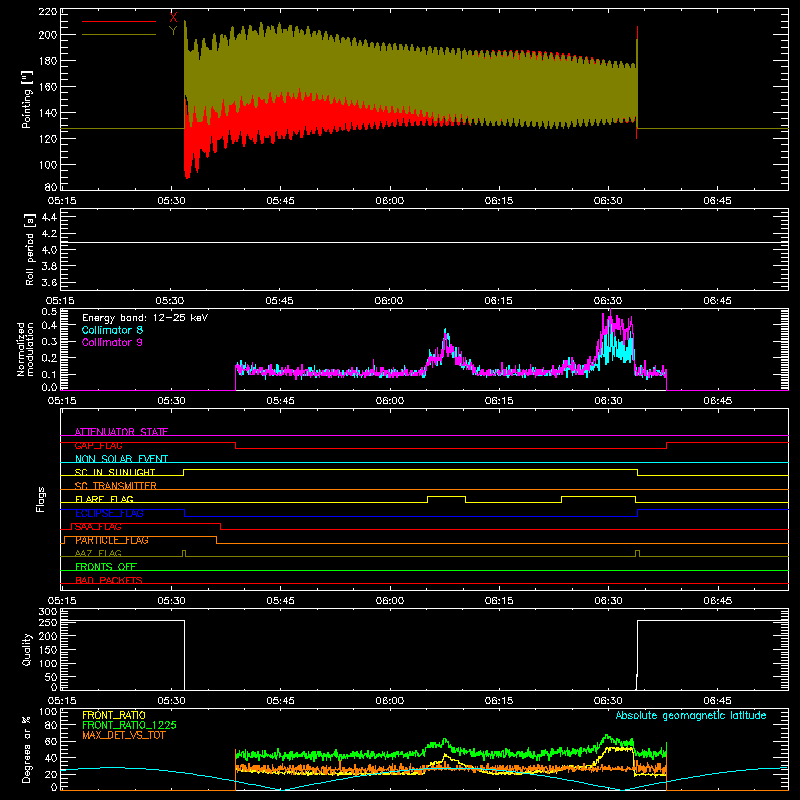Click the yellow FRONT_RATIO legend entry
The width and height of the screenshot is (800, 800).
114,715
